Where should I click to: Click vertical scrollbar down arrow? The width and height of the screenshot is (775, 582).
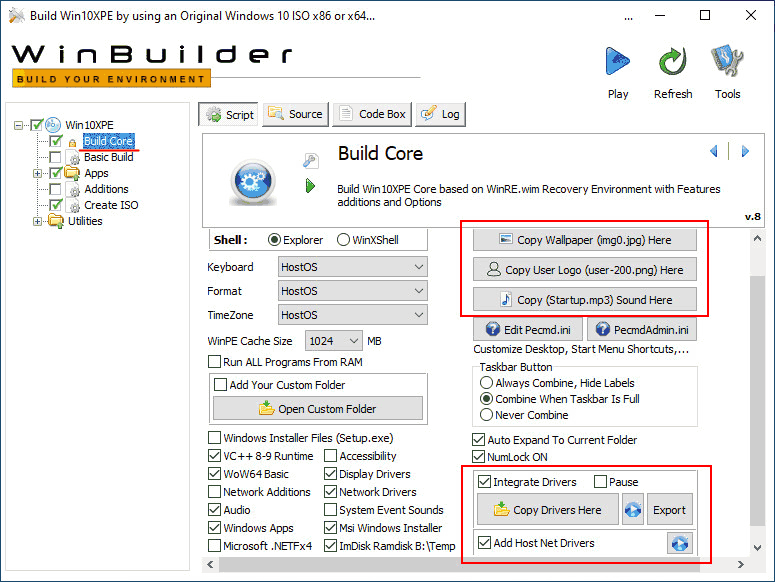click(x=757, y=547)
